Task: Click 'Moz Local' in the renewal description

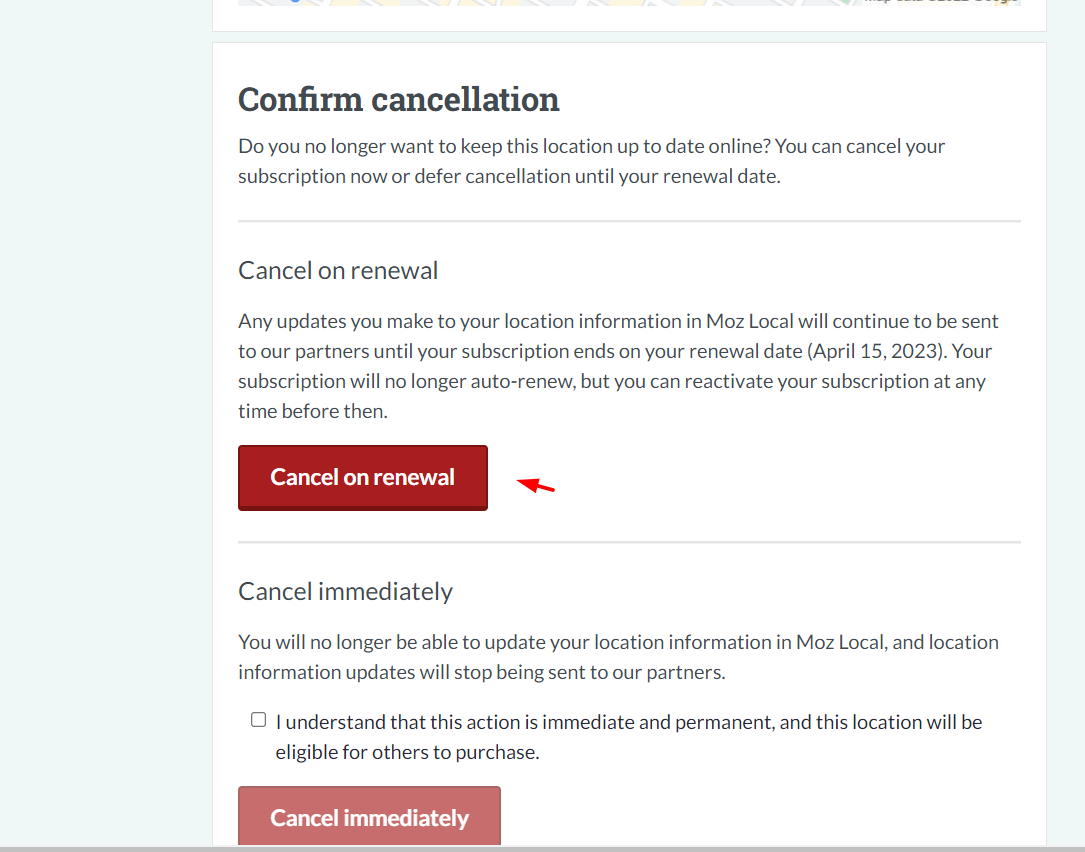Action: 749,321
